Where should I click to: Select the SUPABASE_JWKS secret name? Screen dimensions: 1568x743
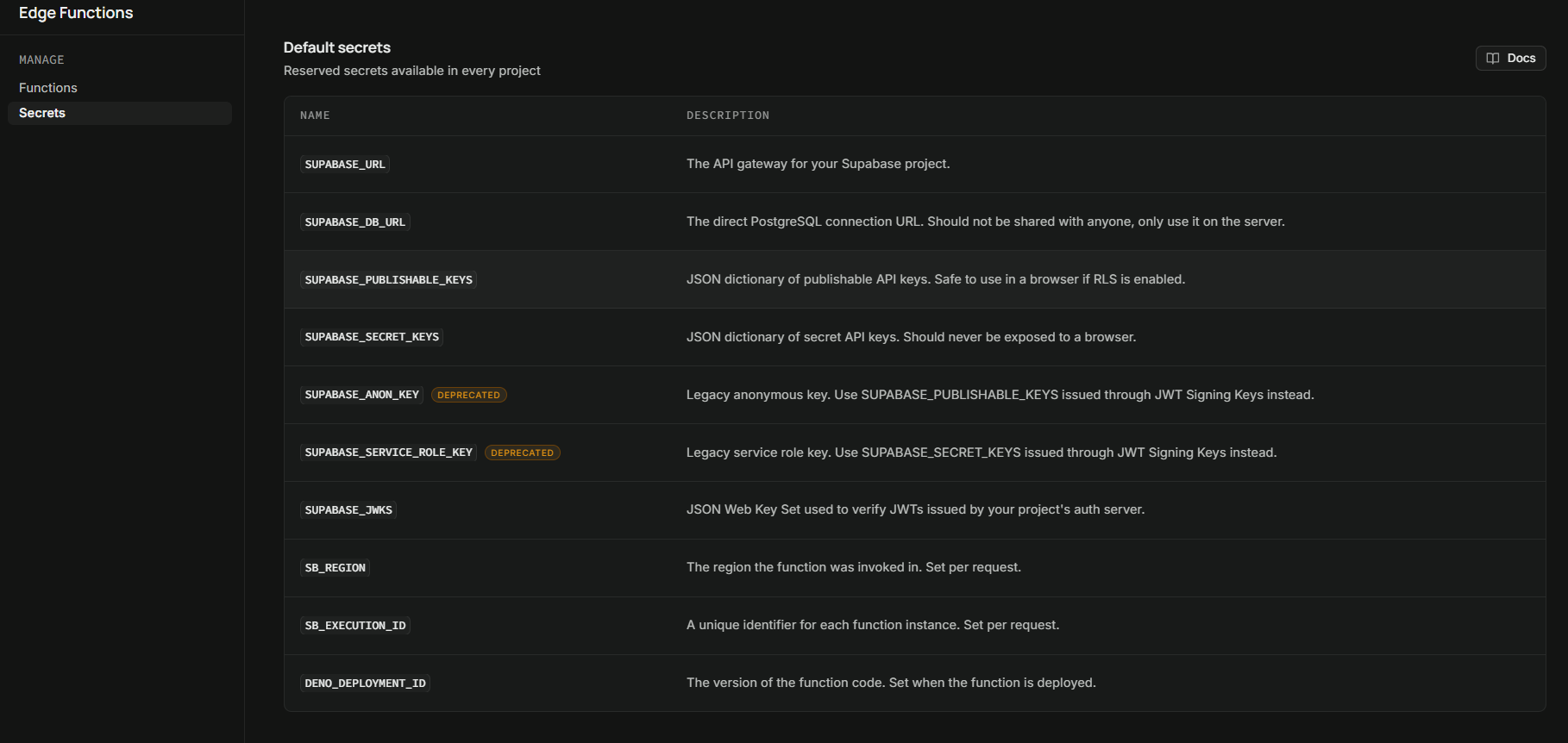pyautogui.click(x=348, y=510)
